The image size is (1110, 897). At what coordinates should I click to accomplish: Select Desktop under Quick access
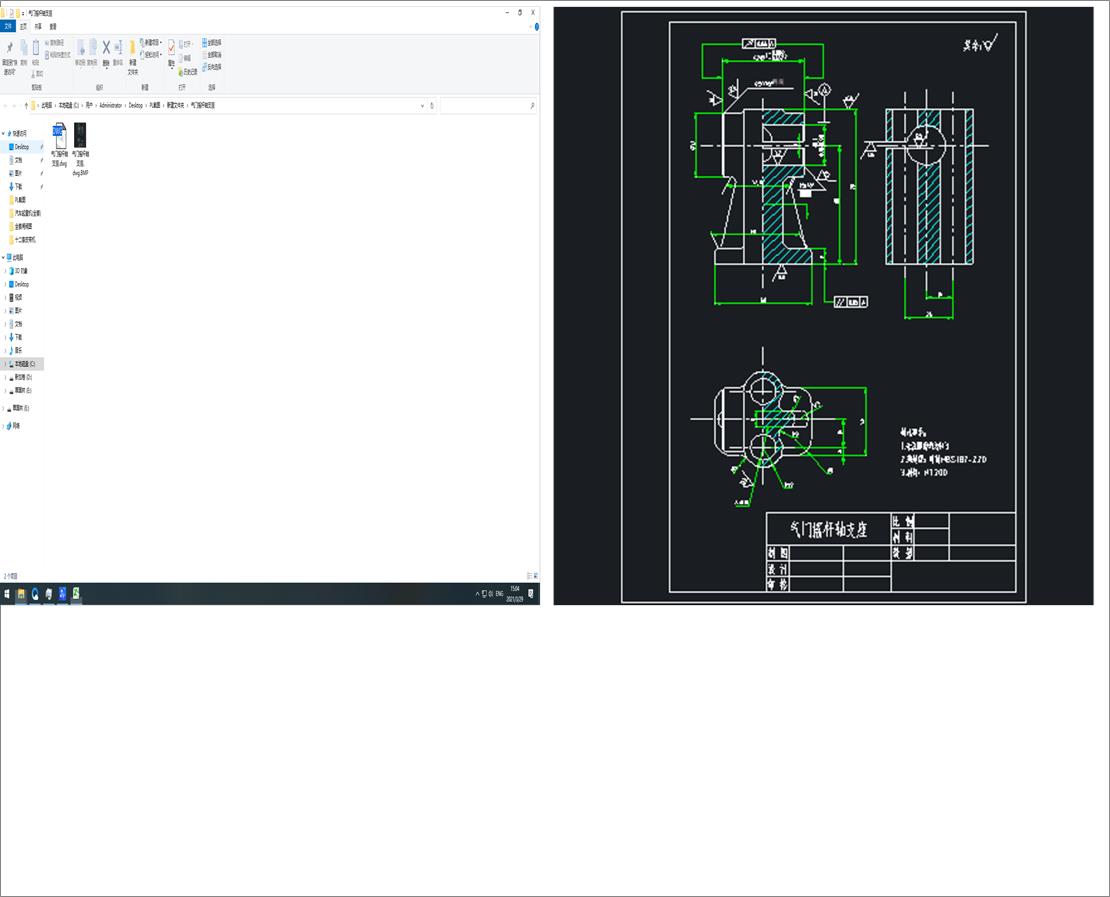(x=22, y=147)
